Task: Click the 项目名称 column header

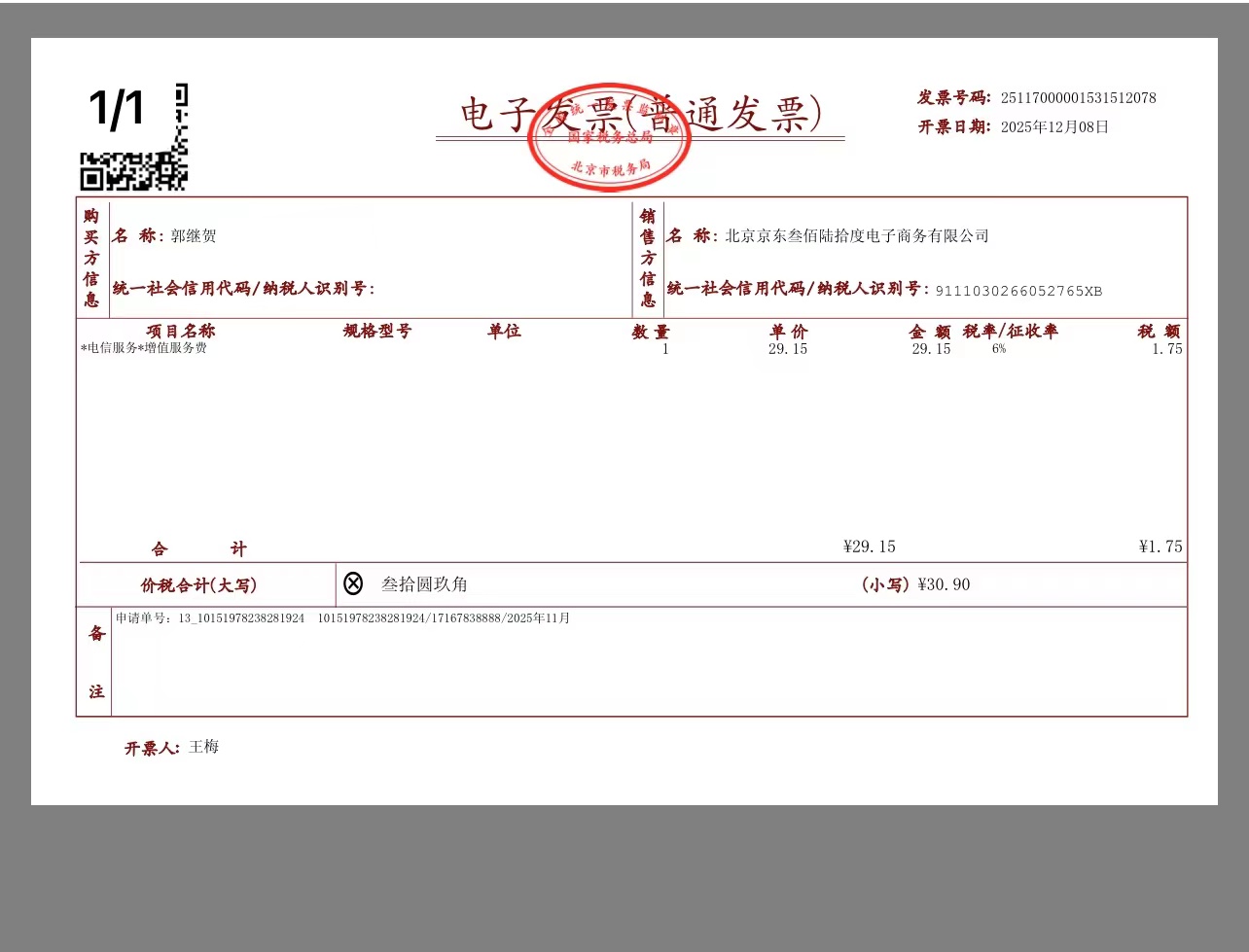Action: [x=180, y=332]
